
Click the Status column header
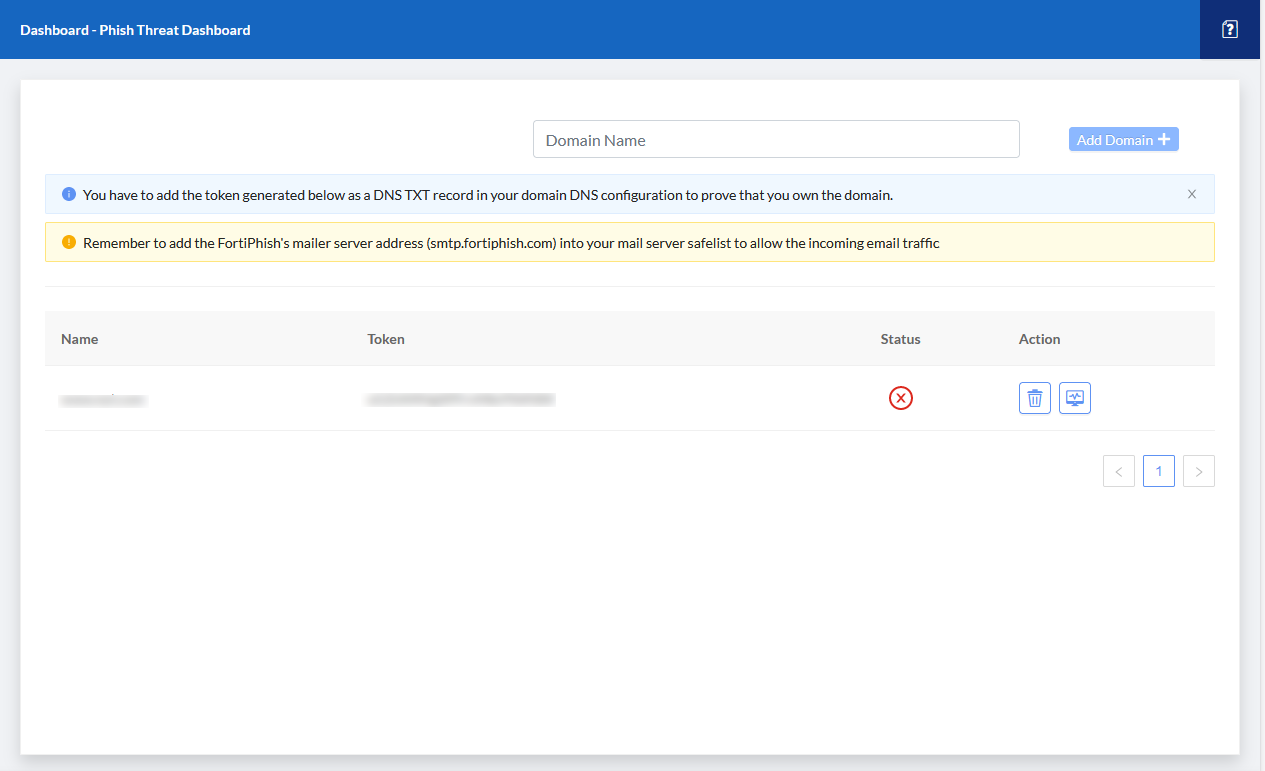tap(899, 338)
